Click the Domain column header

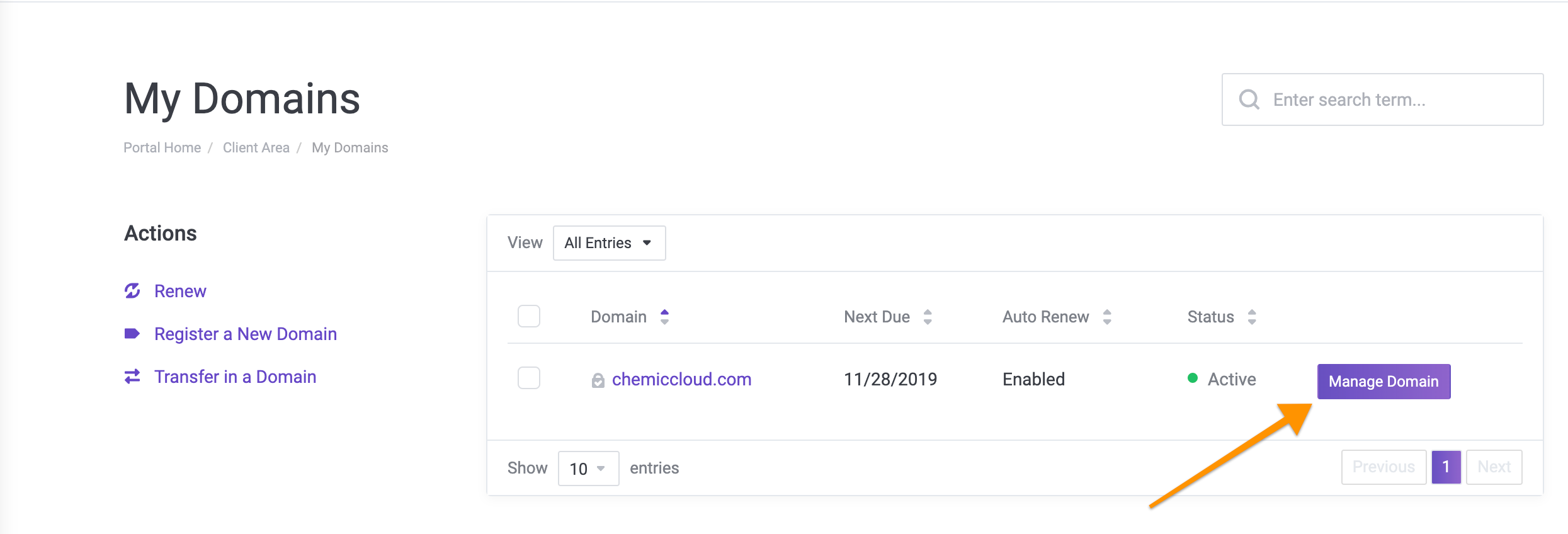click(618, 317)
